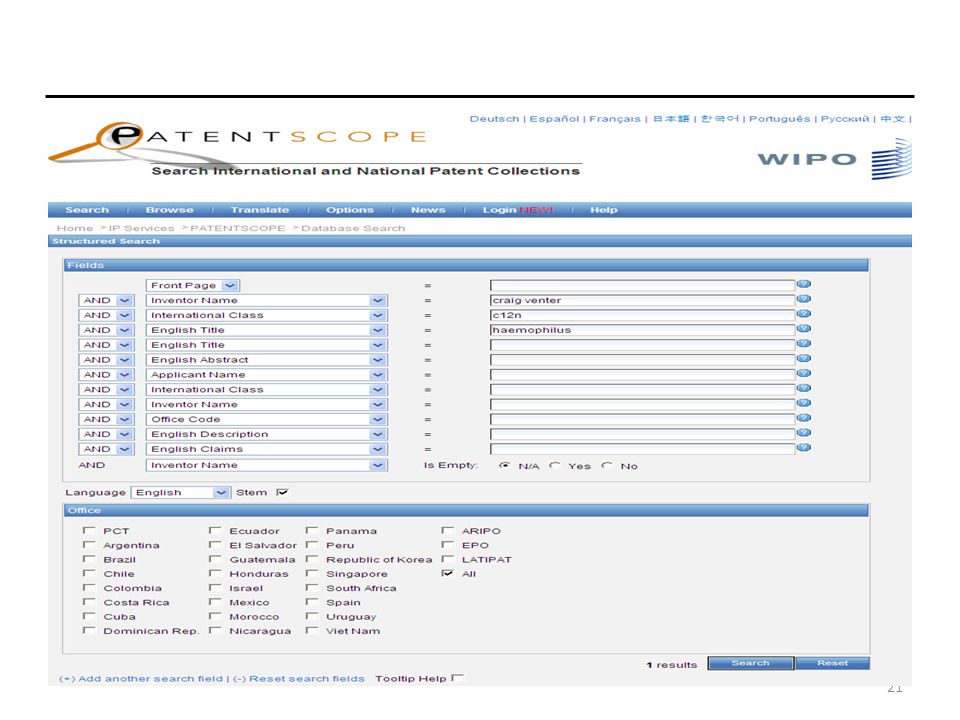Viewport: 960px width, 720px height.
Task: Open the Options menu
Action: coord(350,210)
